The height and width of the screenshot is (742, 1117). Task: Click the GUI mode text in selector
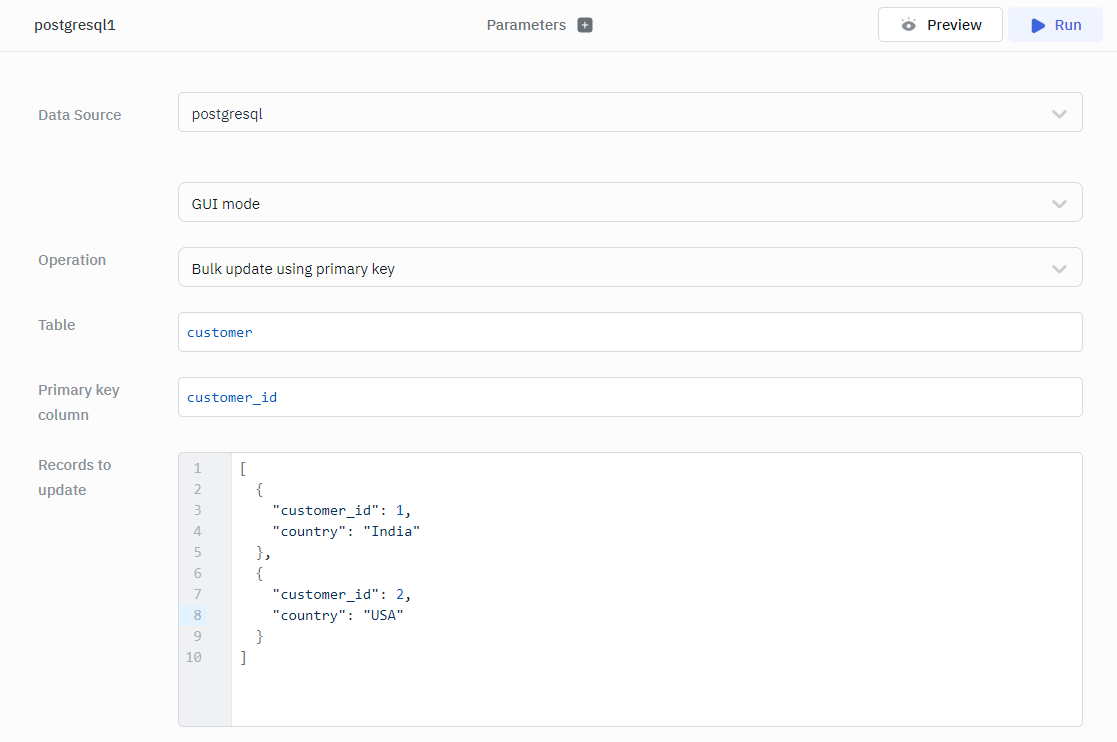click(226, 204)
